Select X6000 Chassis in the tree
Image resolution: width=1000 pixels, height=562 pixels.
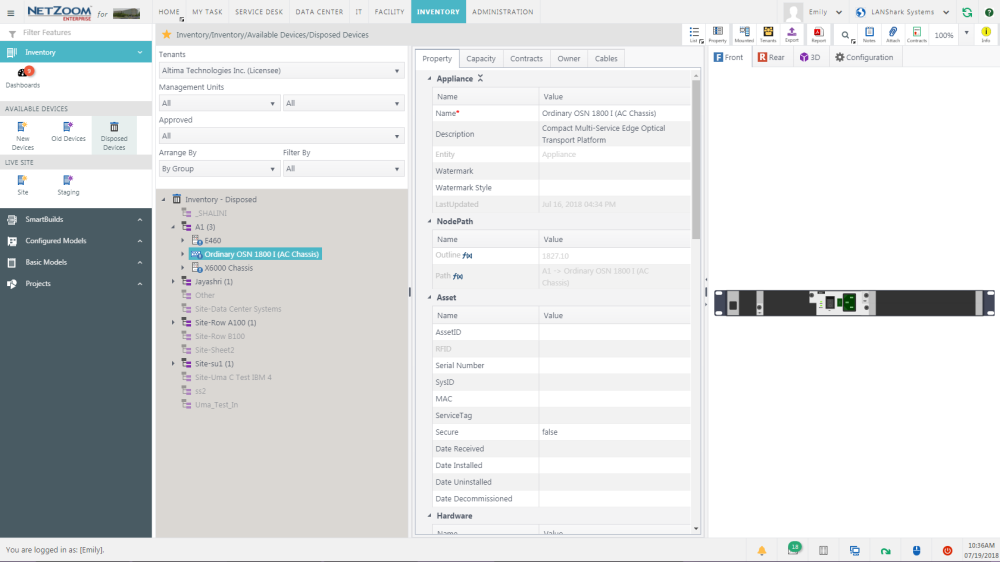coord(228,268)
